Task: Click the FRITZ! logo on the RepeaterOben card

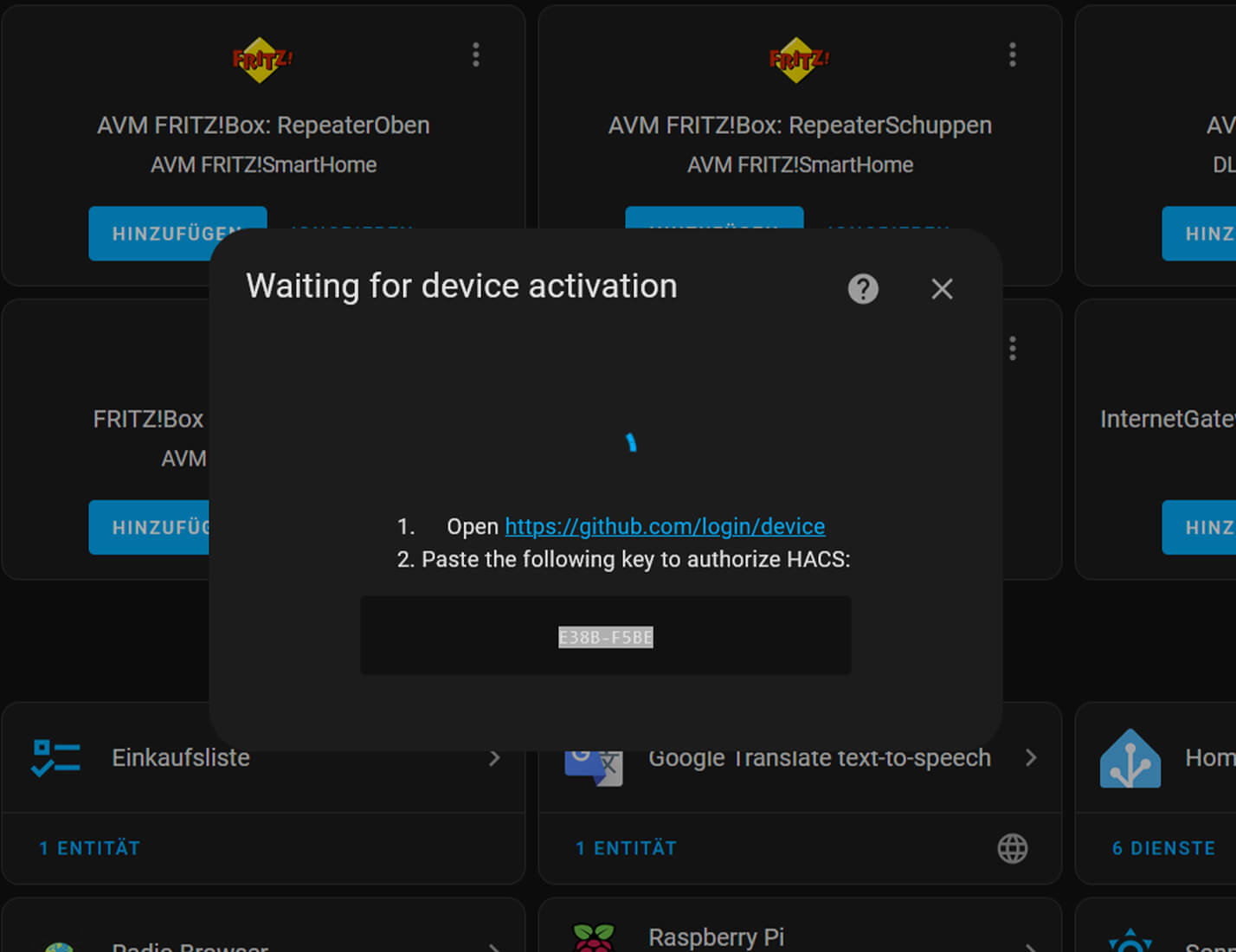Action: [261, 60]
